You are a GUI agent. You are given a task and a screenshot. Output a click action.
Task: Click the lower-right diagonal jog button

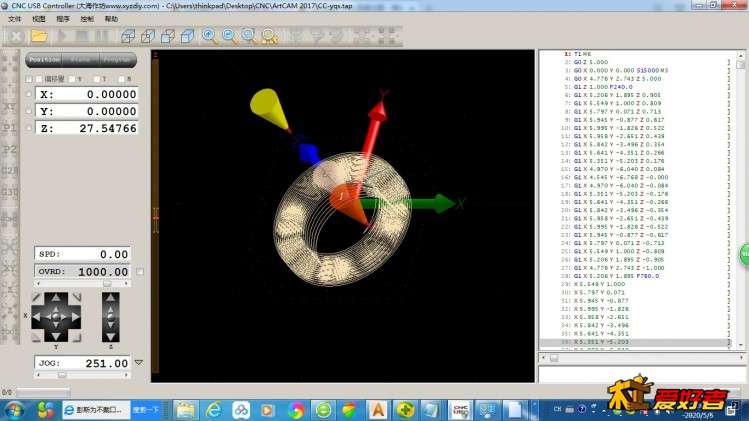(x=76, y=337)
